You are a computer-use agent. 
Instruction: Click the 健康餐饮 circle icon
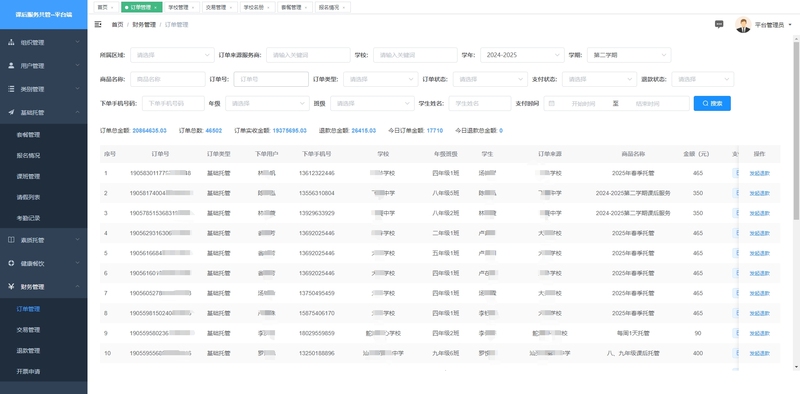click(x=11, y=263)
